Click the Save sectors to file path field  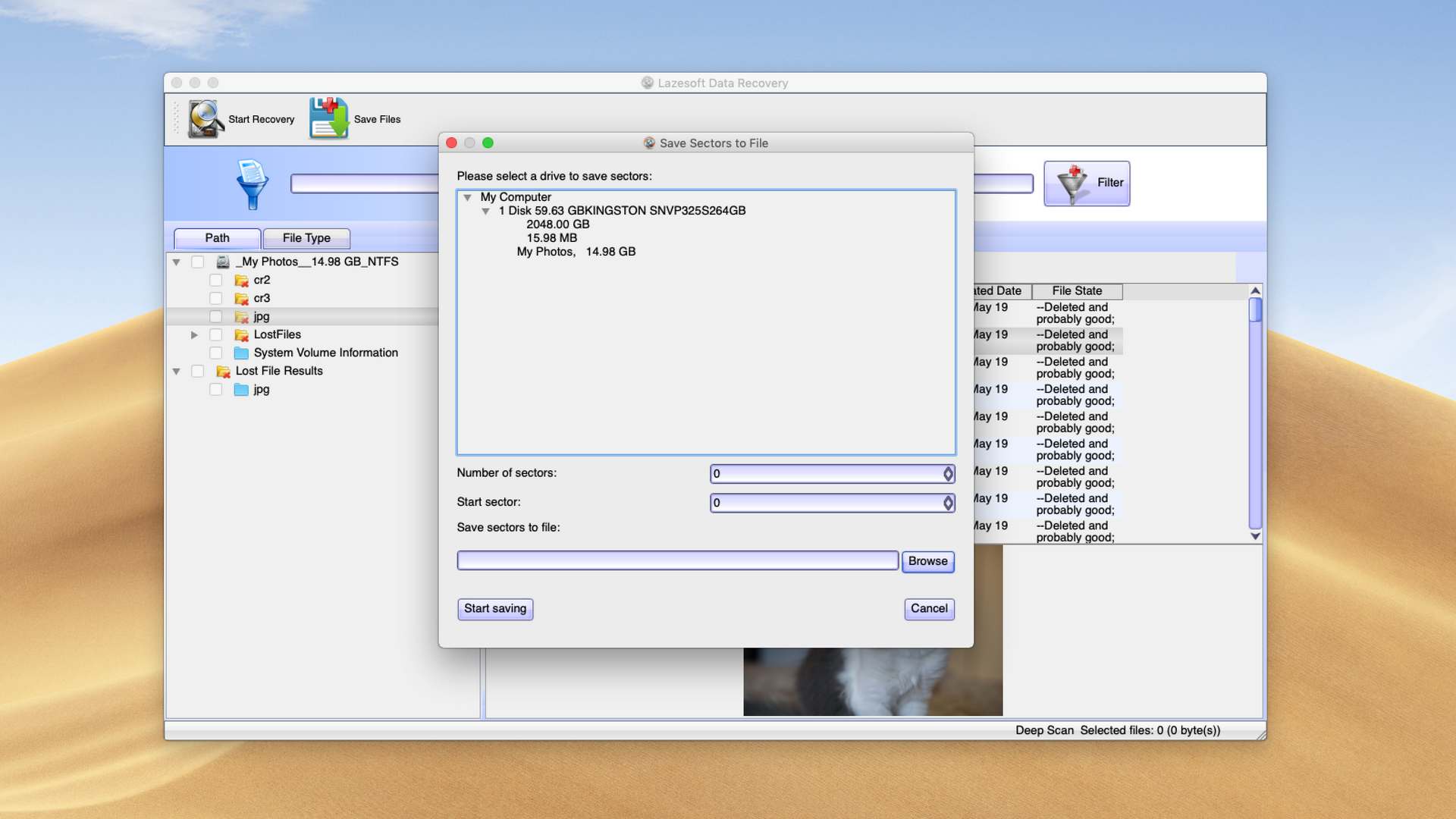677,560
